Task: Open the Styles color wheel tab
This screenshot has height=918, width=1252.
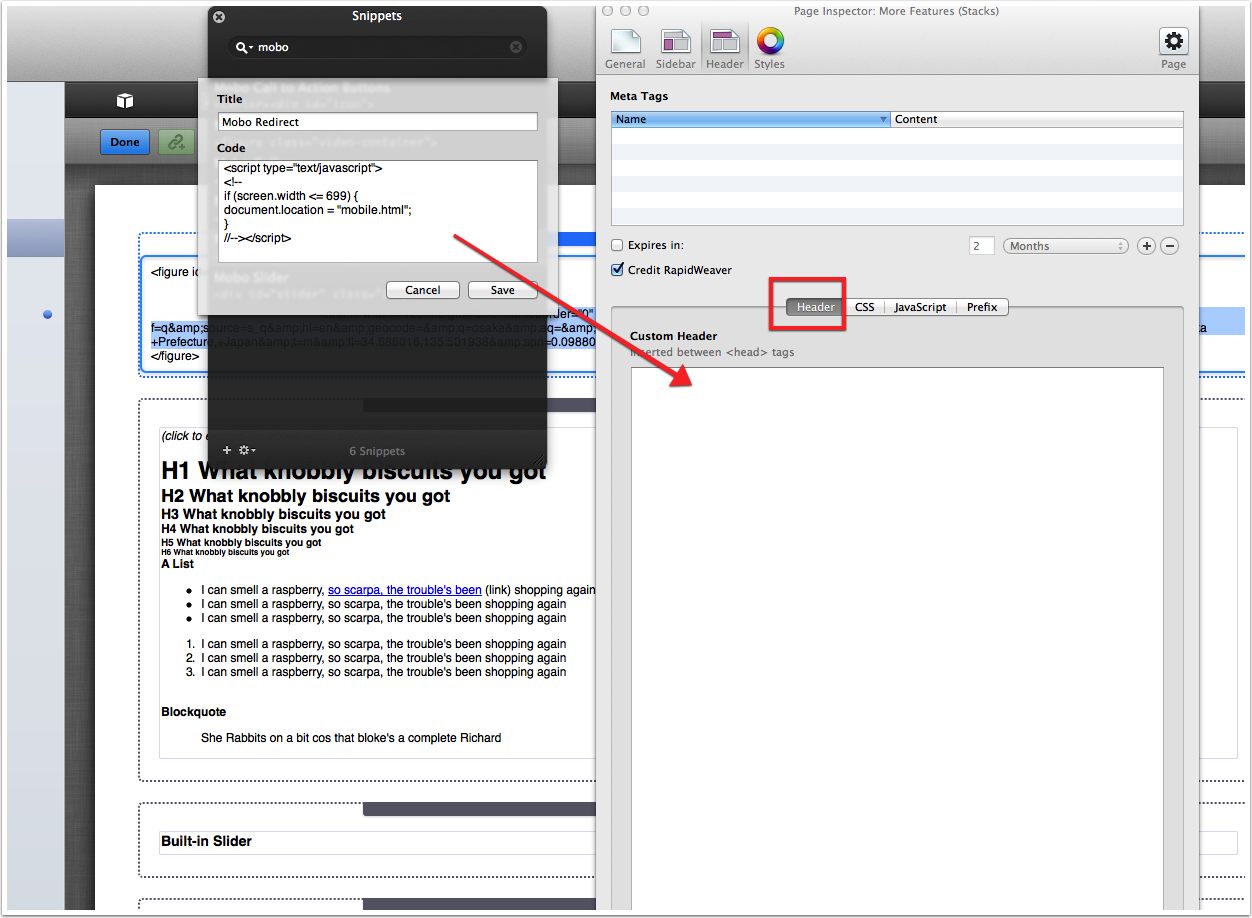Action: tap(770, 48)
